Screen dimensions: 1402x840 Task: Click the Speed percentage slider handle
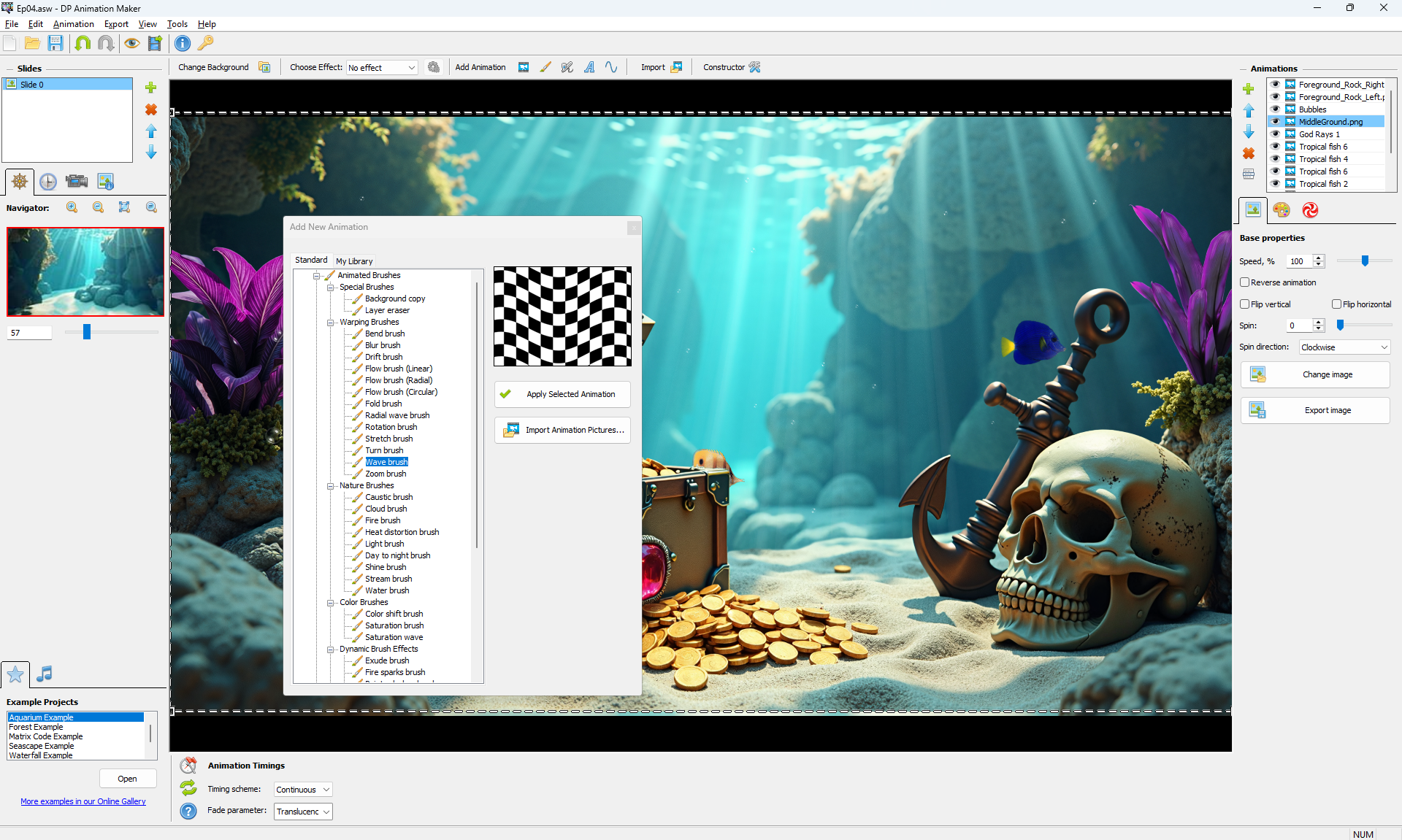pos(1365,261)
